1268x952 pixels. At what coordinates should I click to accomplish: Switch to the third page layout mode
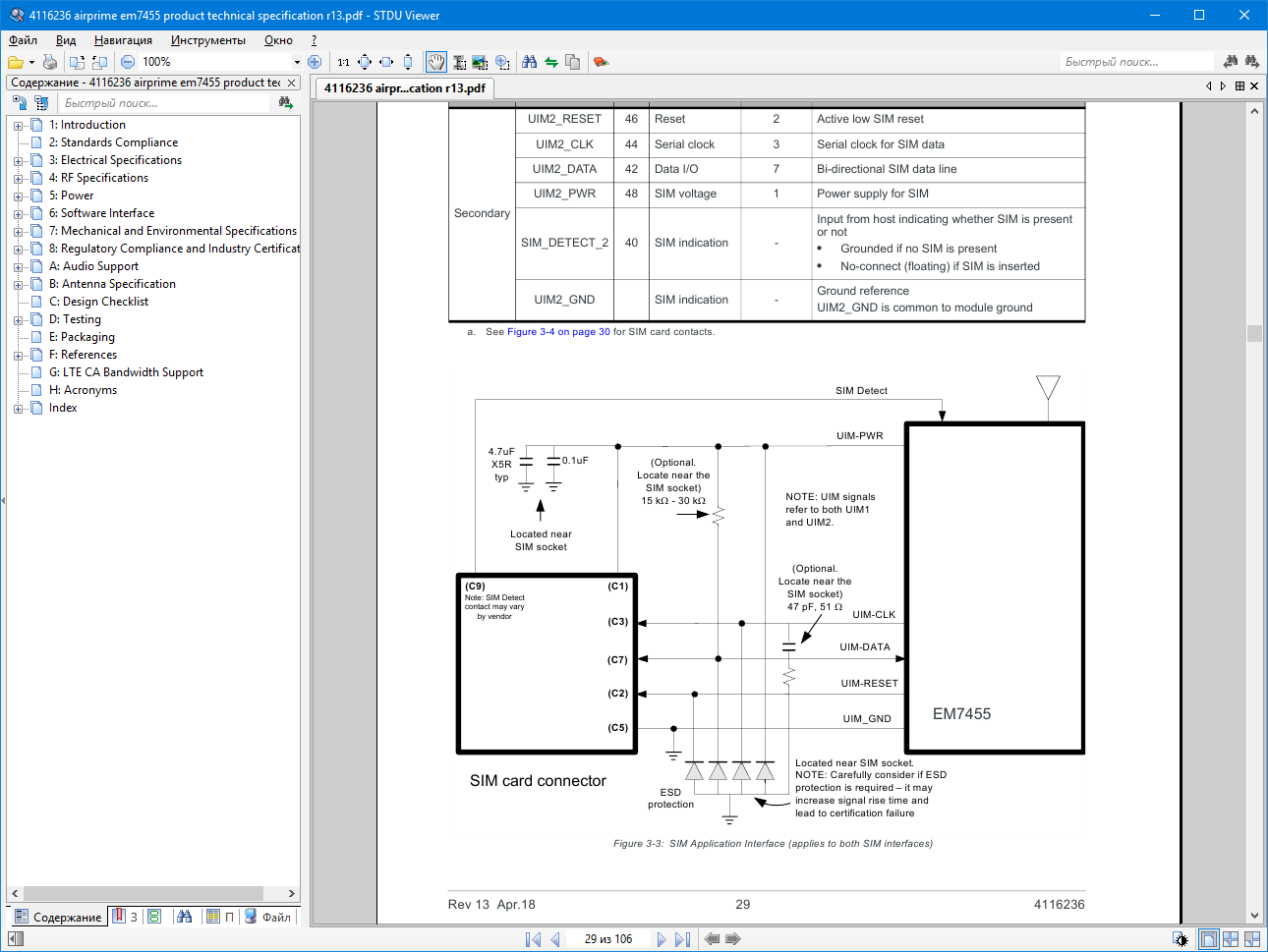point(1252,939)
